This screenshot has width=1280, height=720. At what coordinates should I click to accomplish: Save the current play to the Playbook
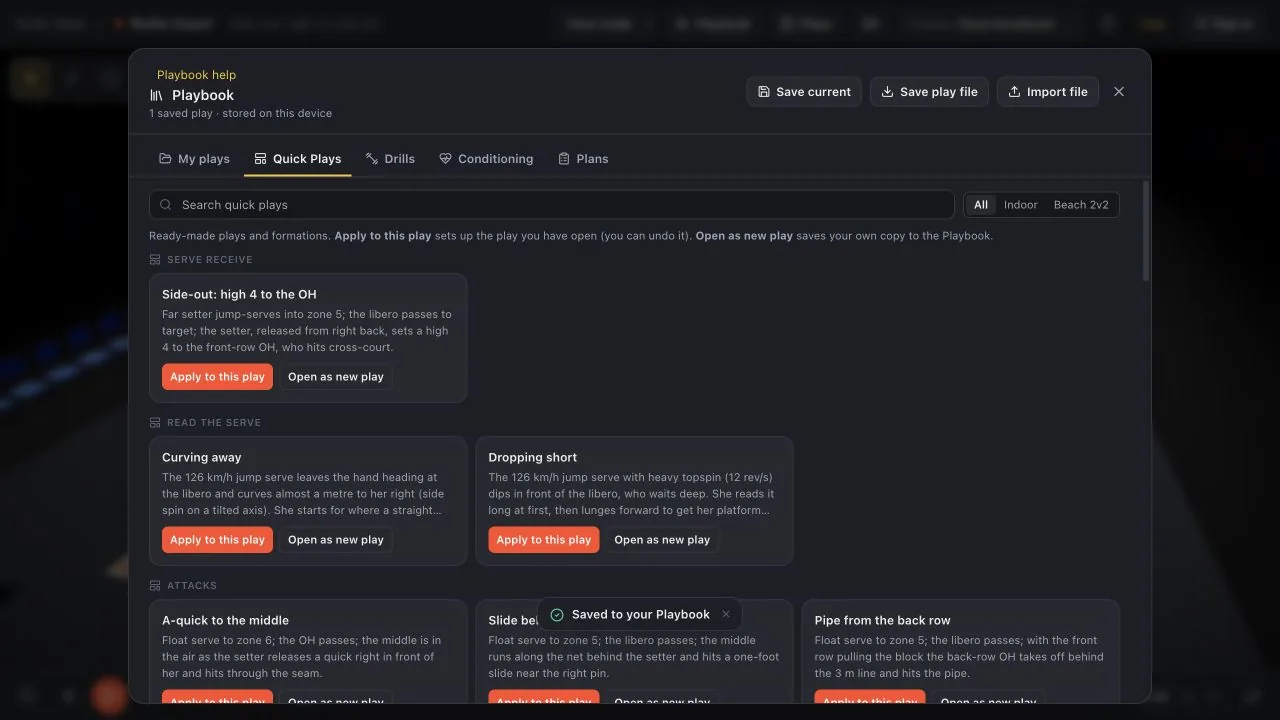(x=804, y=92)
